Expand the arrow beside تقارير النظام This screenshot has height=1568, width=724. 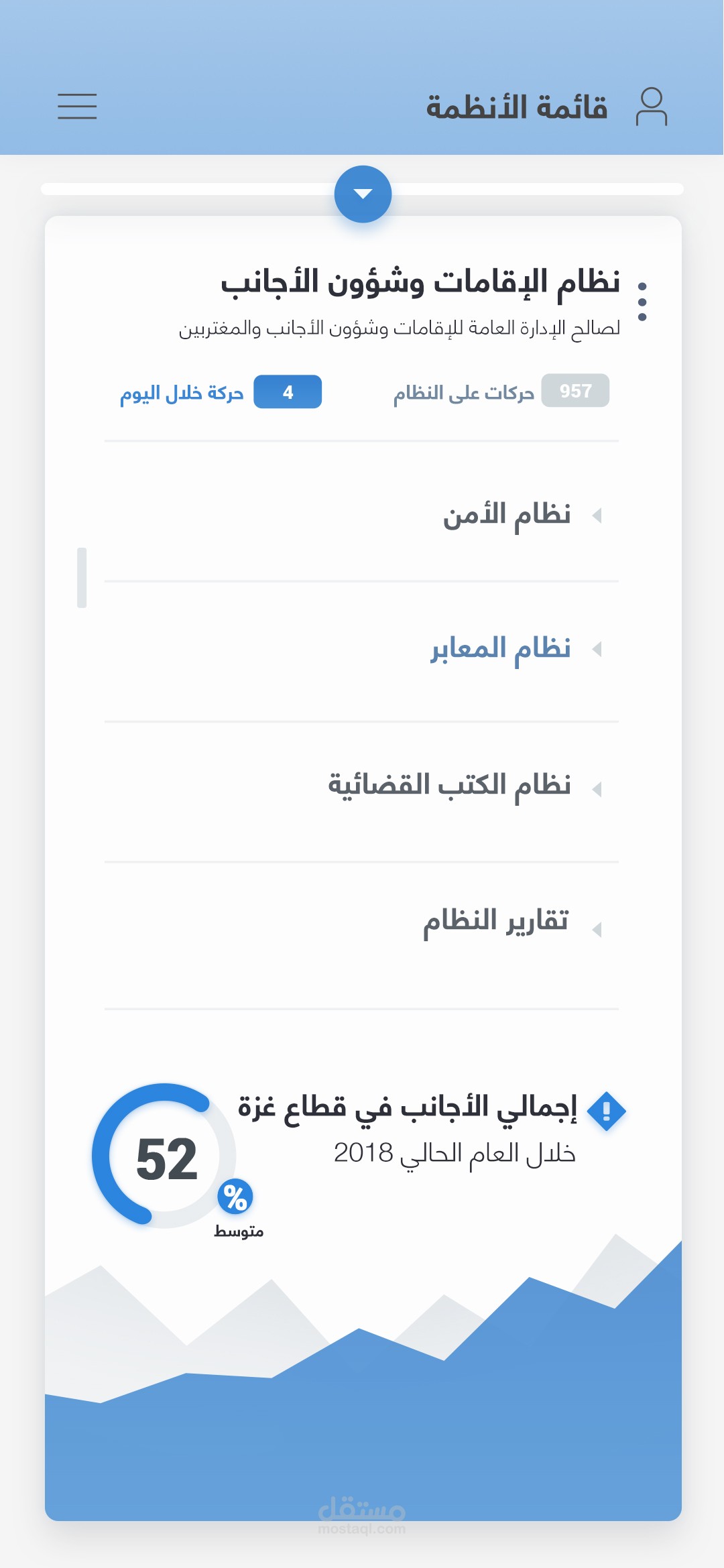click(597, 929)
